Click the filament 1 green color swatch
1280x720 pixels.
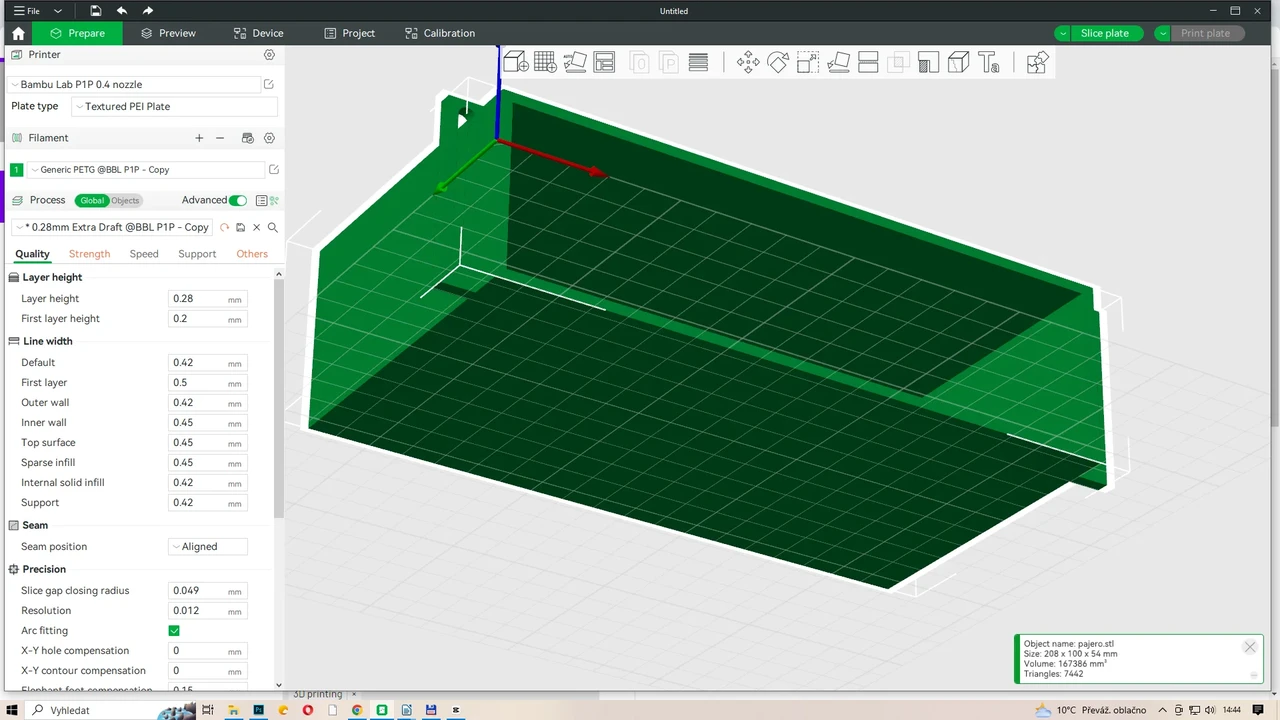(17, 170)
